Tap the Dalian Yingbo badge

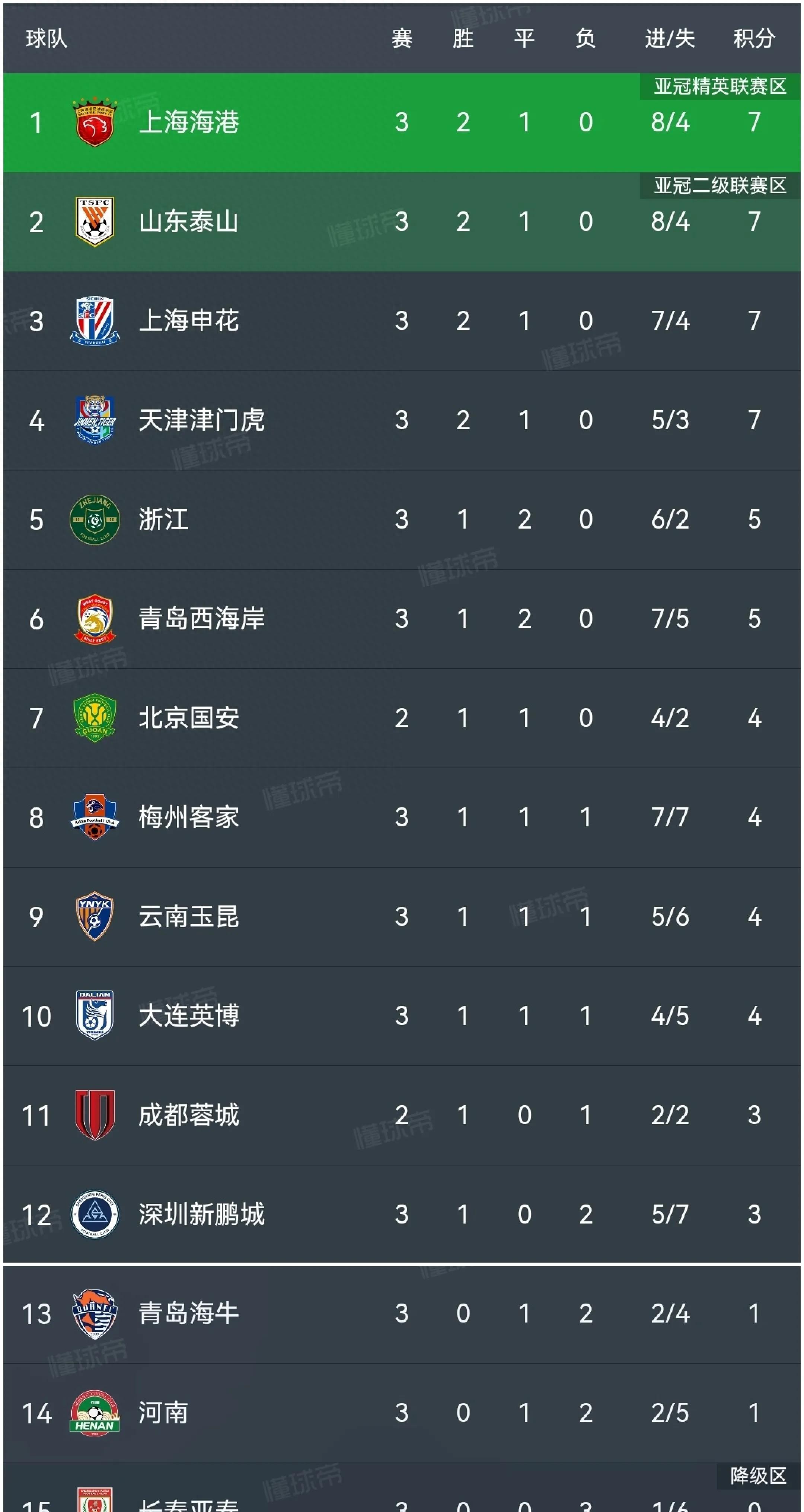95,1015
